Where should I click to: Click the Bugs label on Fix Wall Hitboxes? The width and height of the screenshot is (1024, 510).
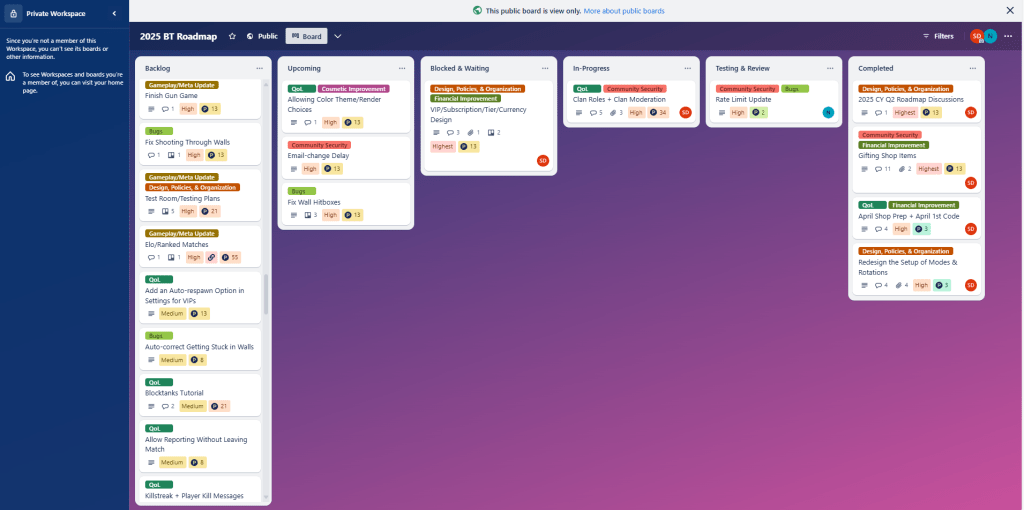pos(301,190)
